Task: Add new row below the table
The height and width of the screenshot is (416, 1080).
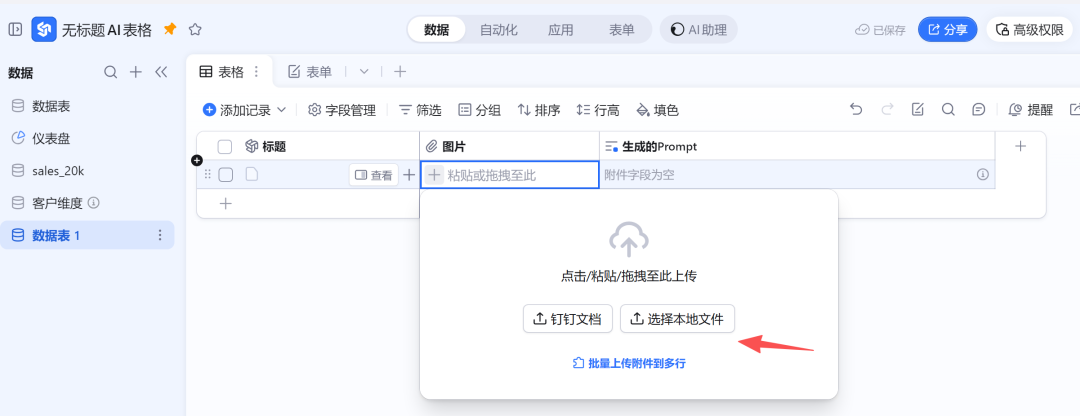Action: pos(225,204)
